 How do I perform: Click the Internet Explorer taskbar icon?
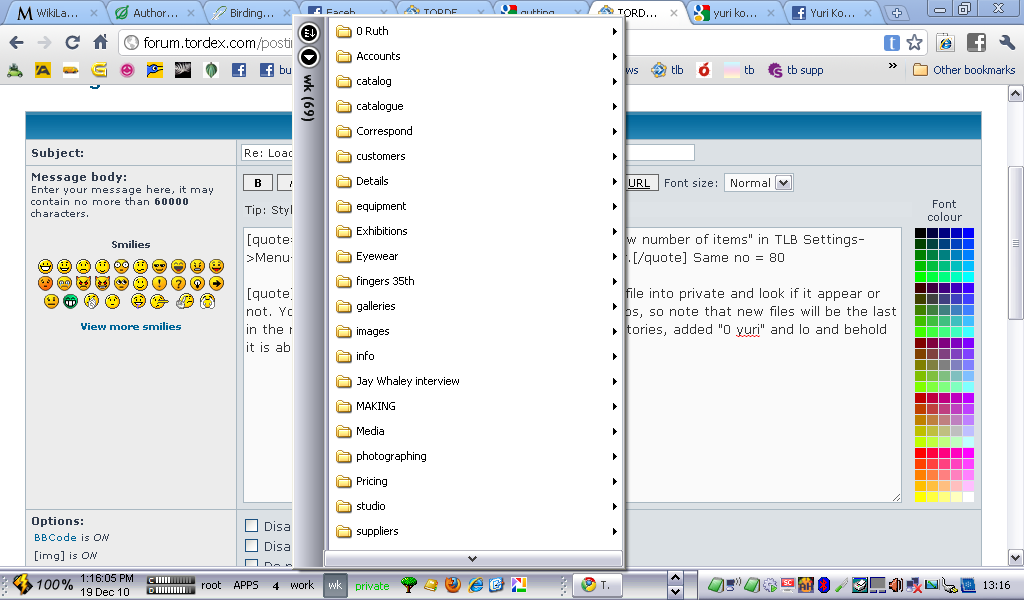click(x=476, y=585)
